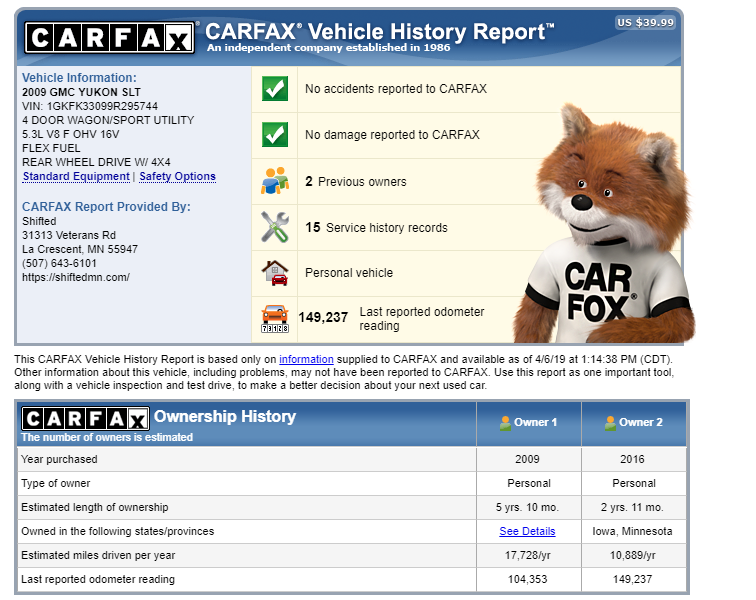
Task: Click the 'No damage reported to CARFAX' text
Action: (392, 135)
